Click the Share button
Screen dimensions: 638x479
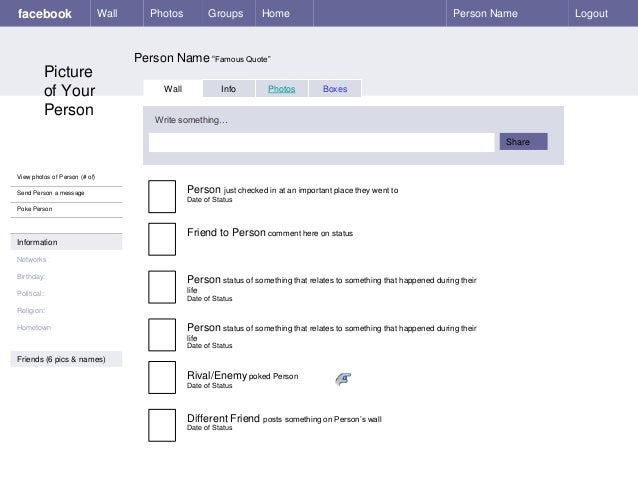click(x=523, y=142)
